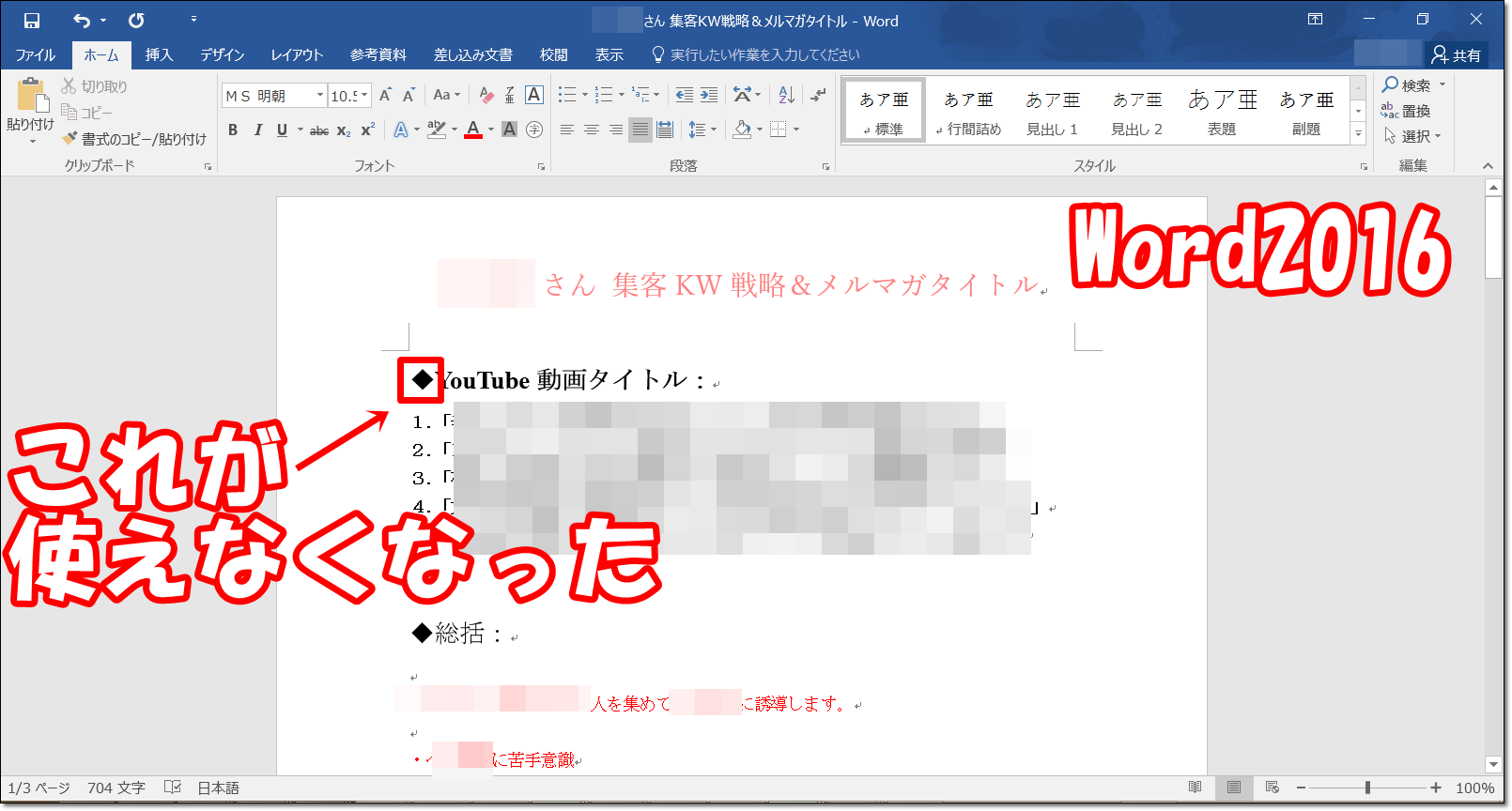Switch to the 差し込み文書 tab
Screen dimensions: 1512x811
473,55
